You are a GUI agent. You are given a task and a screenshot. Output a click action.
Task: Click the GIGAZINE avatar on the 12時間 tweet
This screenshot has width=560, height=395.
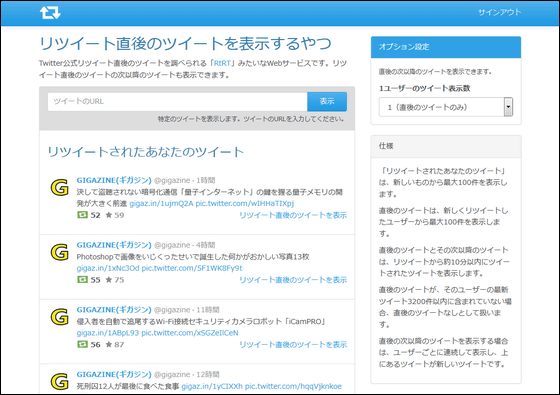pos(60,381)
